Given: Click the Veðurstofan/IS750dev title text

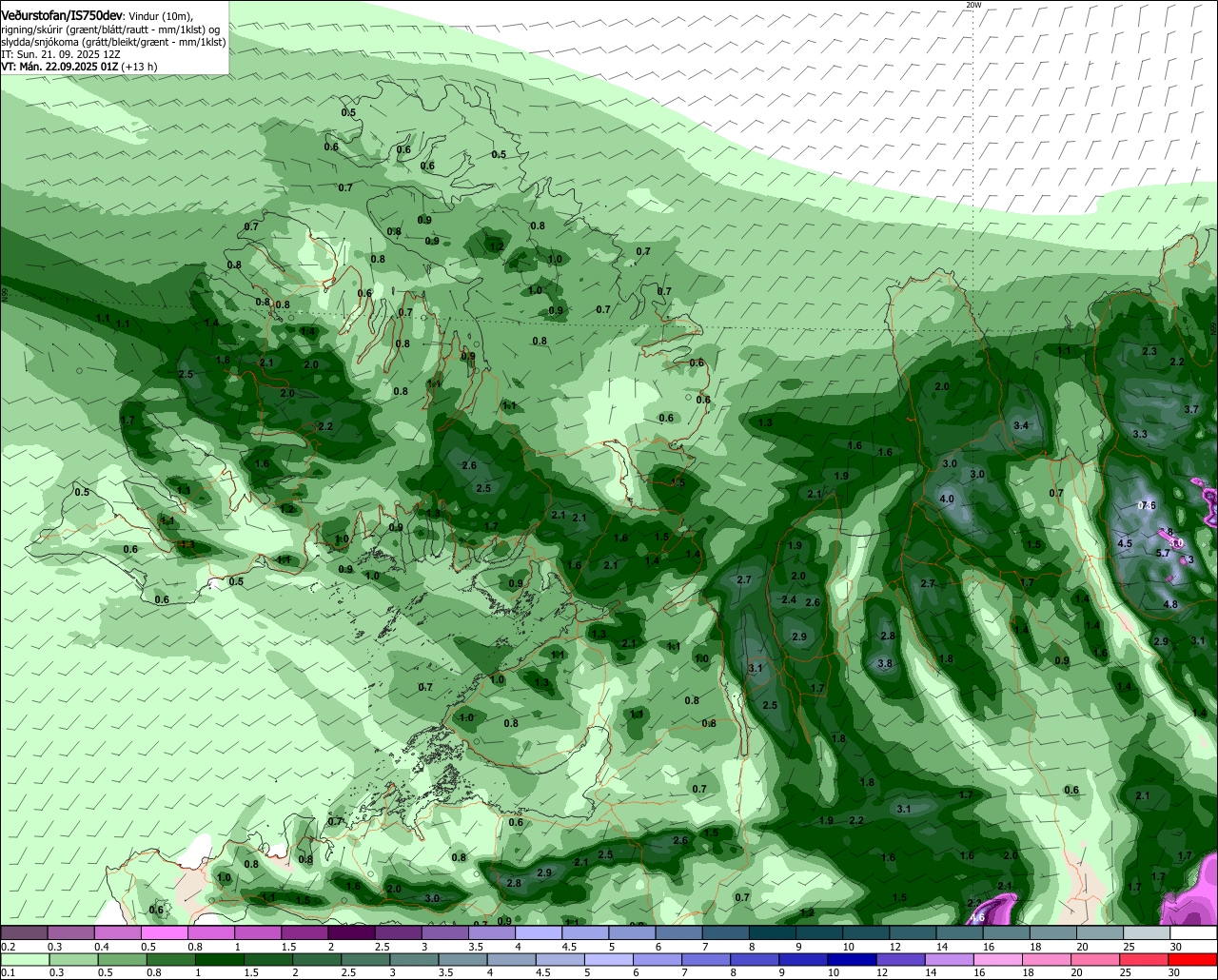Looking at the screenshot, I should point(62,16).
